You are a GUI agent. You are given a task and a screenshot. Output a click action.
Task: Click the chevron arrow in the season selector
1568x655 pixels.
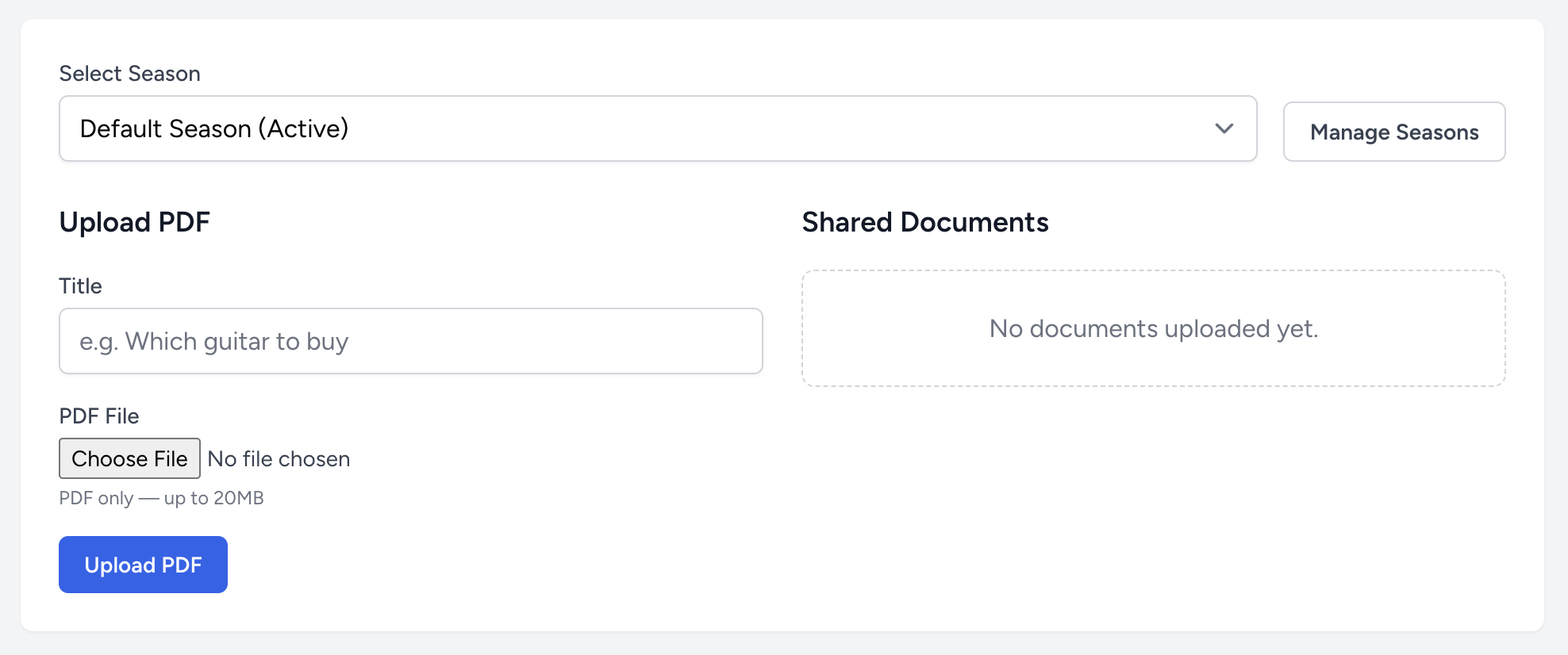[x=1224, y=128]
